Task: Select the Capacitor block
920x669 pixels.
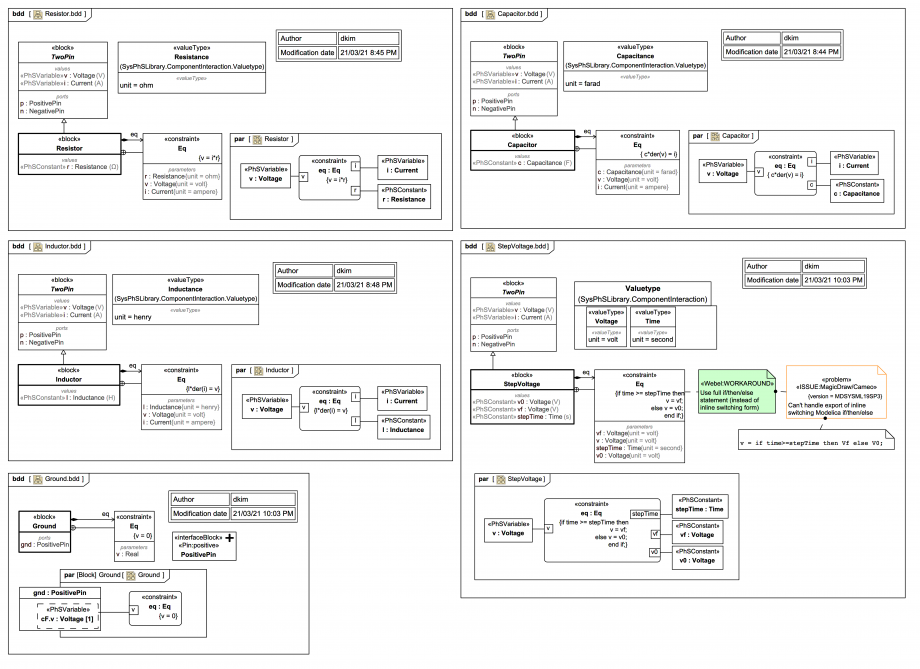Action: click(x=521, y=144)
